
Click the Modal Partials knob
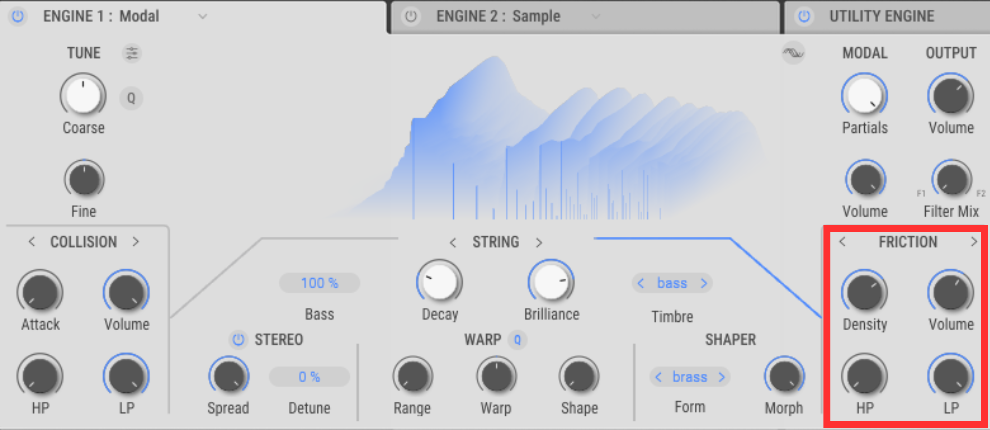[x=864, y=96]
